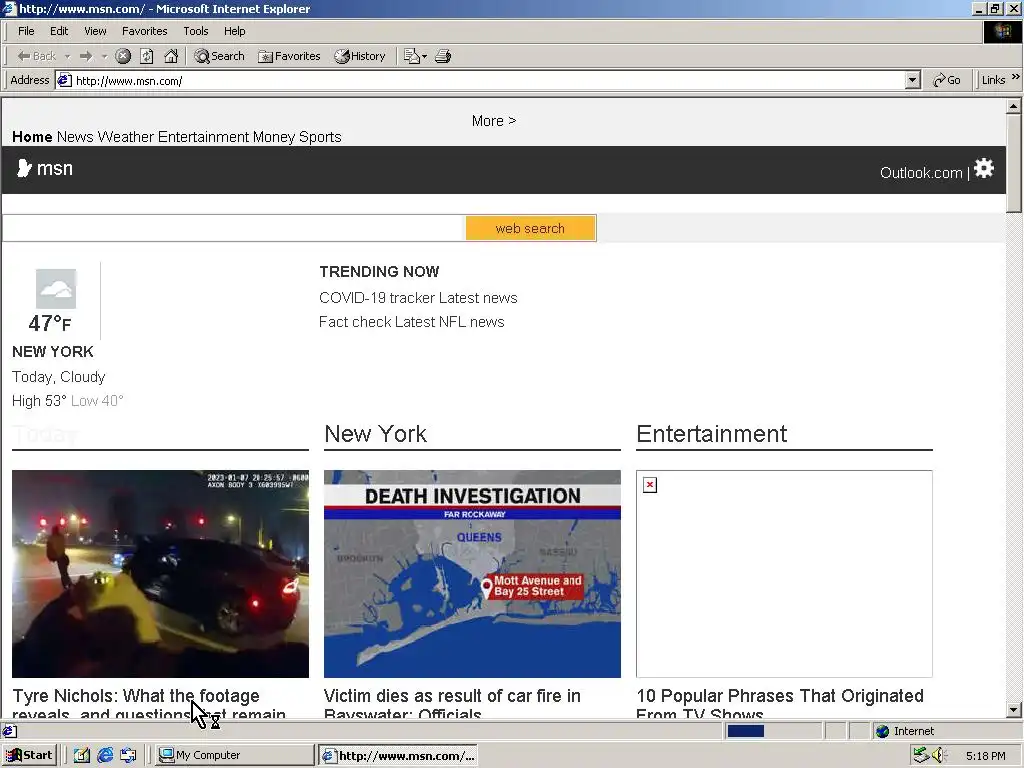1024x768 pixels.
Task: Open the Windows Start menu
Action: (x=29, y=755)
